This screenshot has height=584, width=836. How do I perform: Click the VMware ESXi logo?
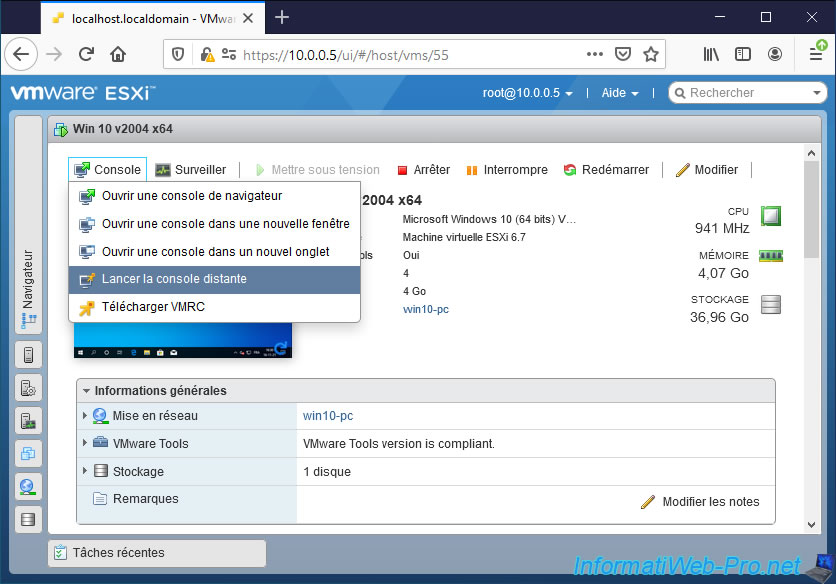click(x=83, y=93)
